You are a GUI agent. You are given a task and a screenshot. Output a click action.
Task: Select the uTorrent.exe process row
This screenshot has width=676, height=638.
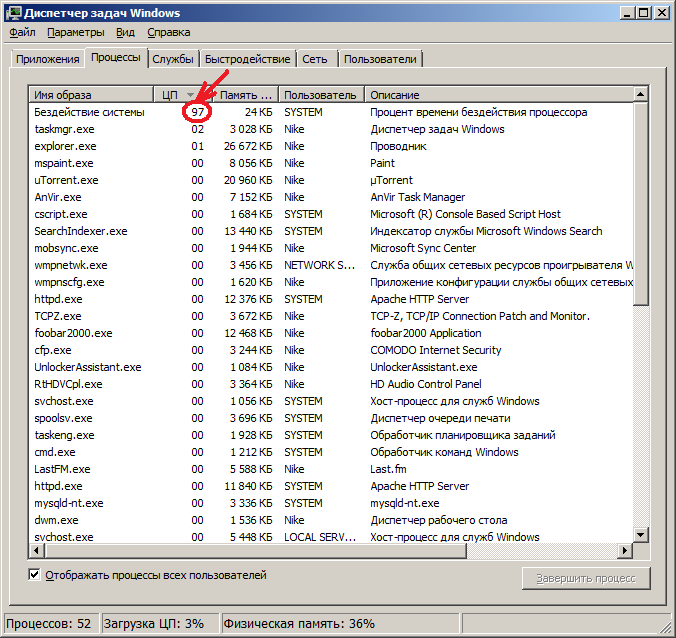(x=66, y=180)
